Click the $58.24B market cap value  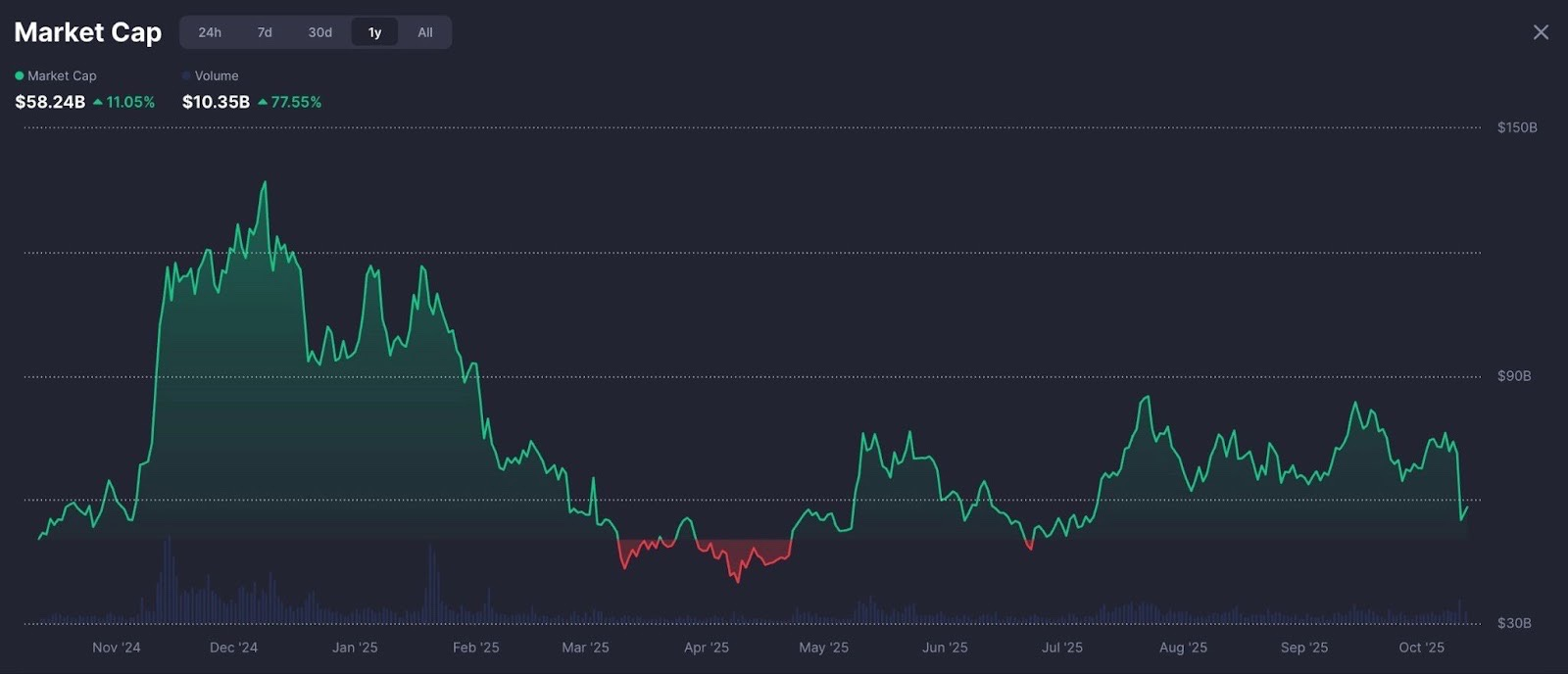pos(50,102)
